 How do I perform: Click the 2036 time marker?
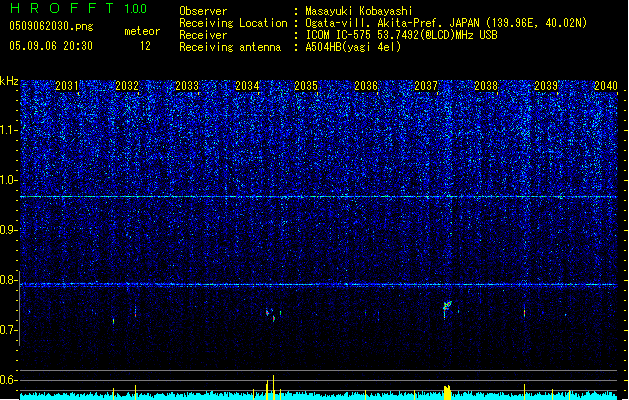pos(366,86)
